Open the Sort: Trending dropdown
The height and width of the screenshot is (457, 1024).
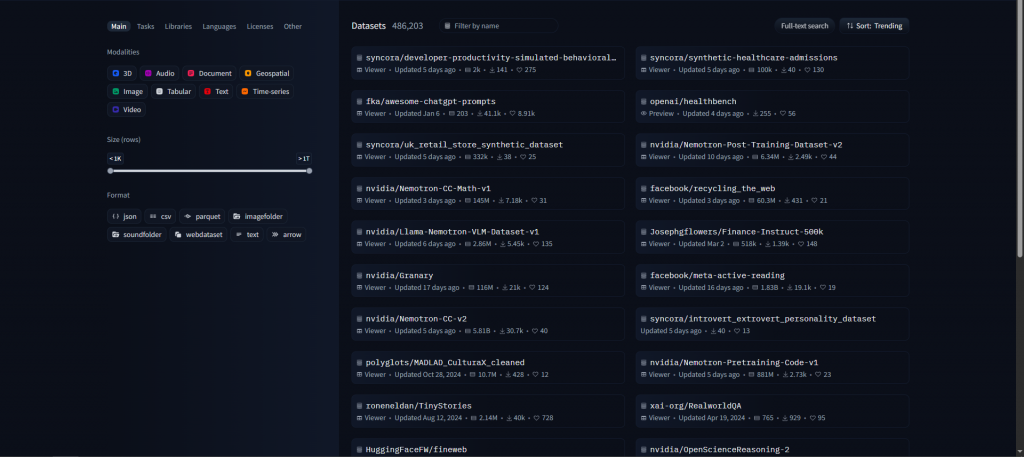click(874, 25)
